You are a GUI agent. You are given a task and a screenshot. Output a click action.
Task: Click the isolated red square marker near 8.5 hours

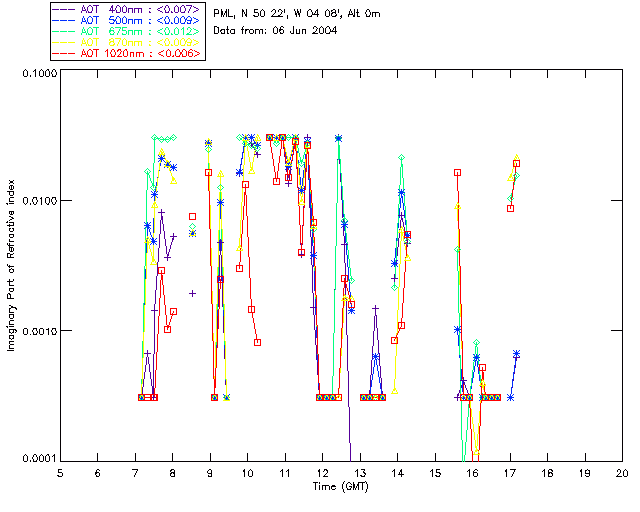(x=192, y=216)
